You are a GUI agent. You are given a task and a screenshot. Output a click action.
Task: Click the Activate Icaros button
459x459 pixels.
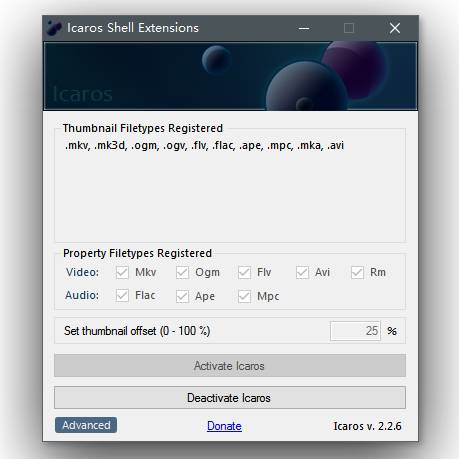[x=230, y=366]
